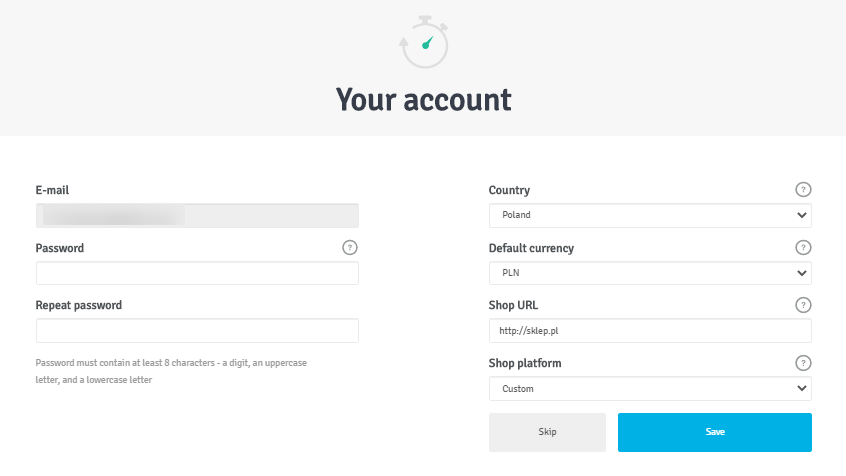Click the Country help question mark icon

point(803,189)
